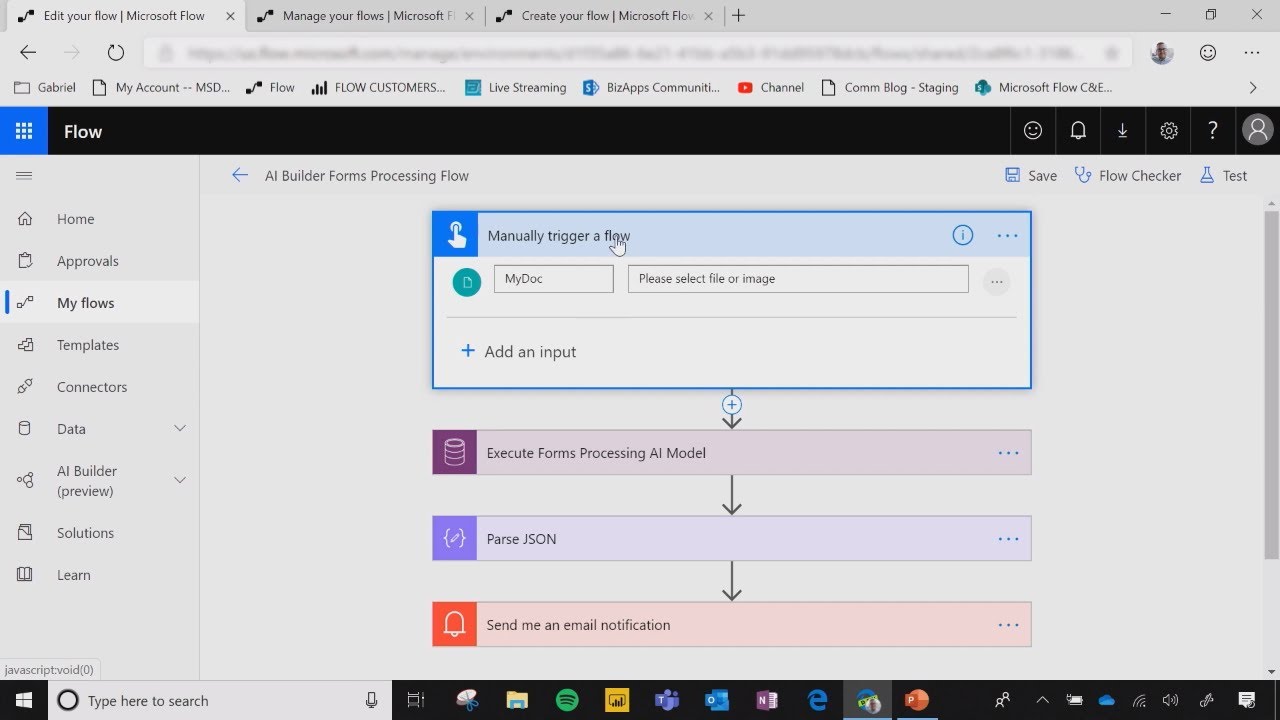Expand the Parse JSON step
Image resolution: width=1280 pixels, height=720 pixels.
[x=732, y=539]
